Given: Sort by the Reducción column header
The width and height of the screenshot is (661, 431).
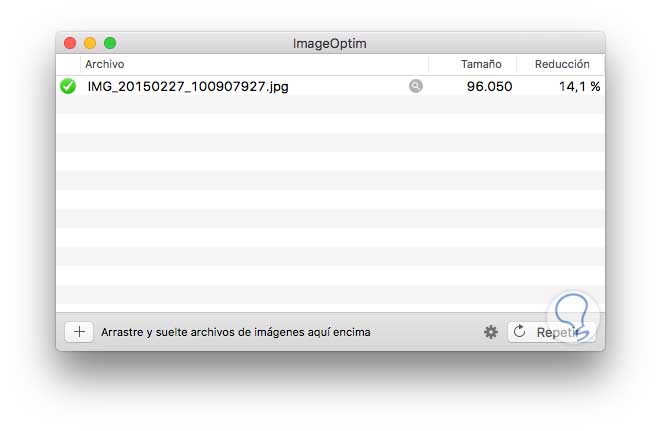Looking at the screenshot, I should point(562,64).
